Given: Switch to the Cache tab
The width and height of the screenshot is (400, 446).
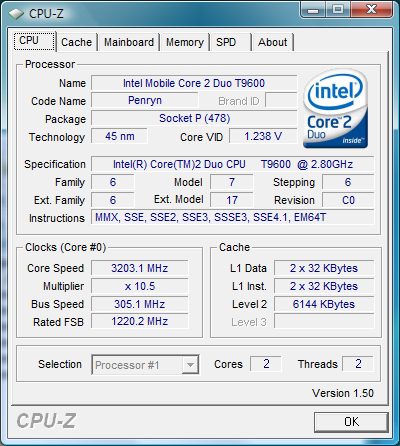Looking at the screenshot, I should pos(76,42).
